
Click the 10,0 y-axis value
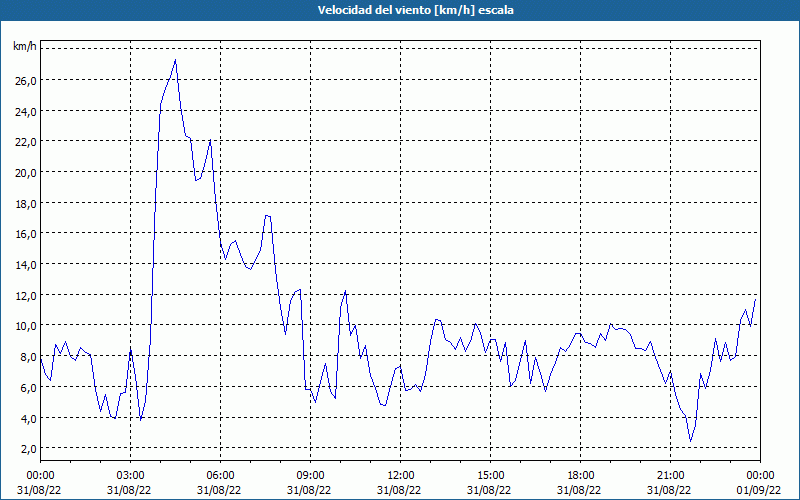tap(26, 326)
